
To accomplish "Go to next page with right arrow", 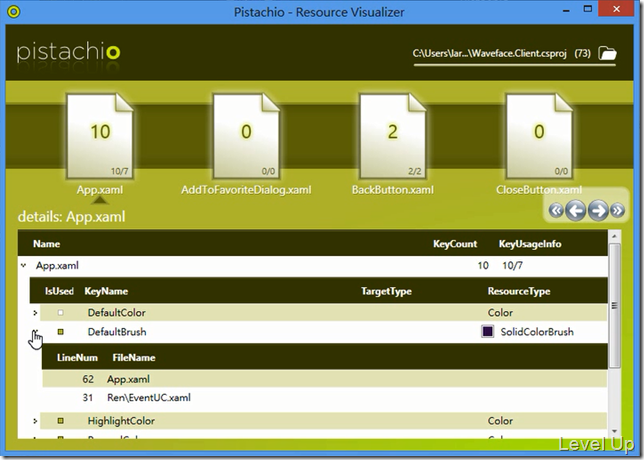I will [598, 211].
